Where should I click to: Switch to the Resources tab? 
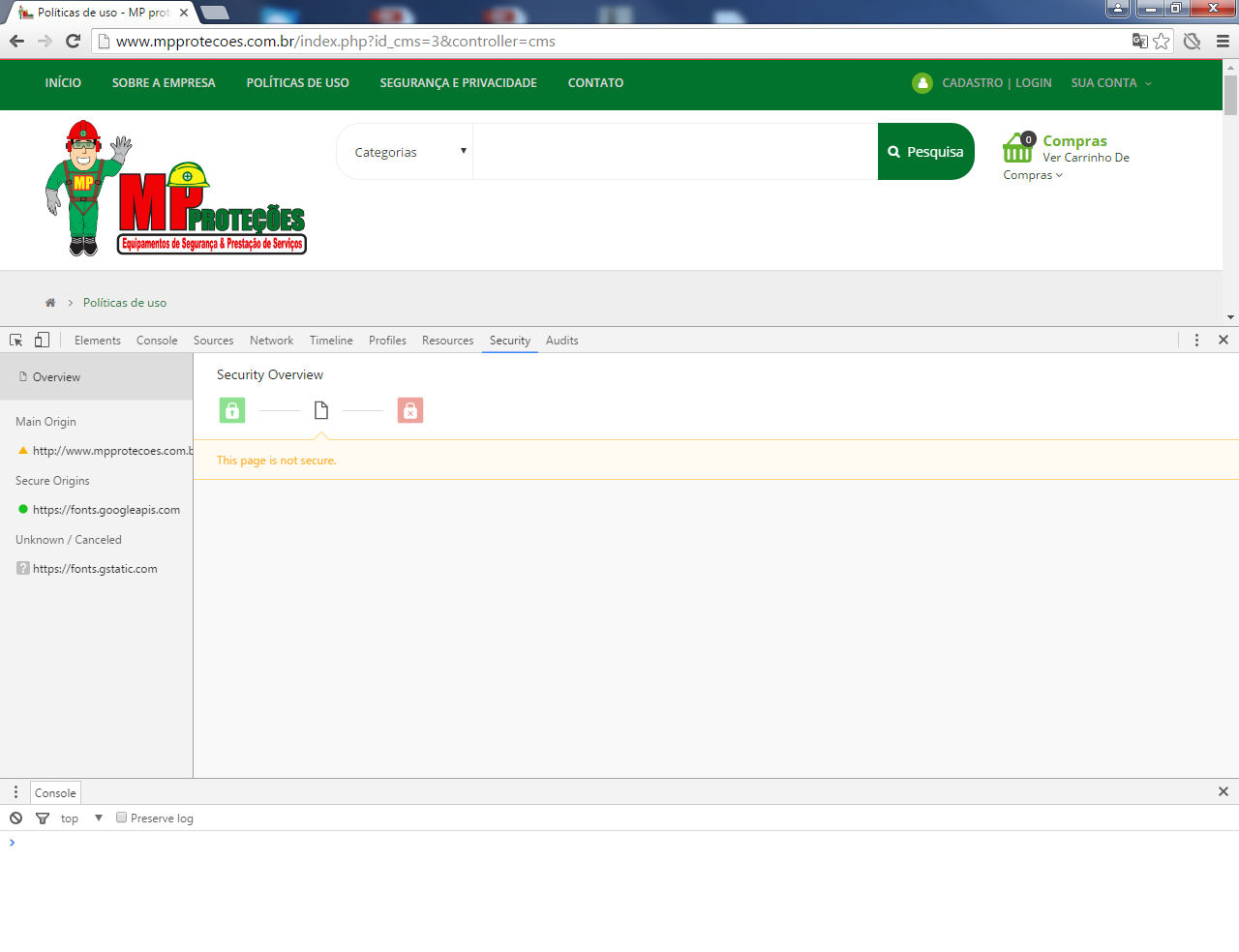(447, 341)
